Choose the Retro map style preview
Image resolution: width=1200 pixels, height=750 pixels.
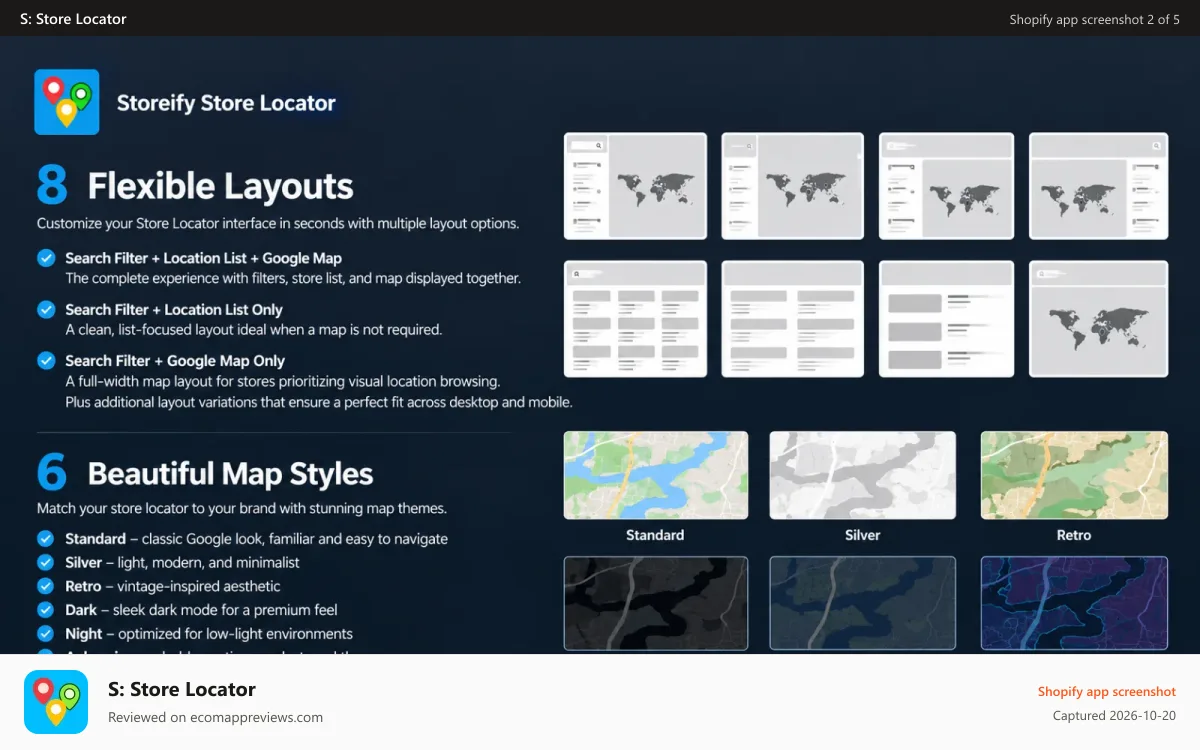point(1074,475)
